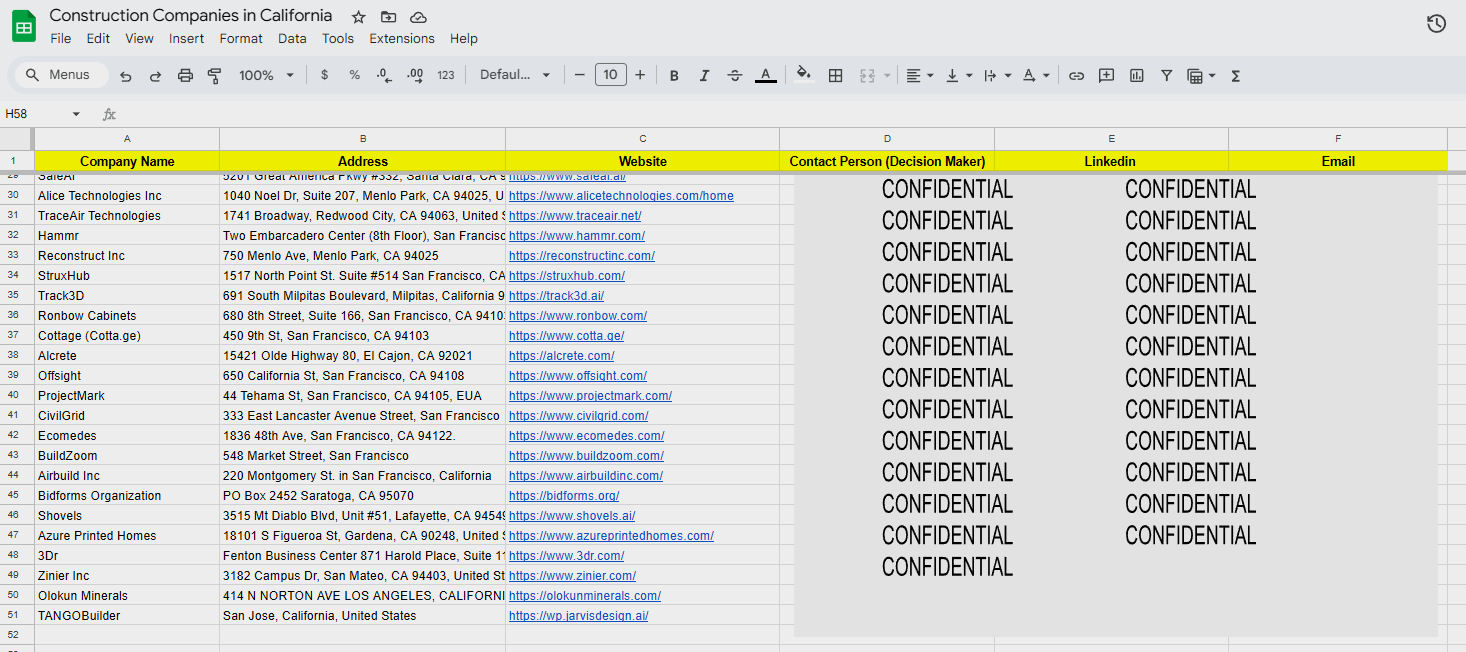Open vertical align dropdown

pyautogui.click(x=958, y=75)
